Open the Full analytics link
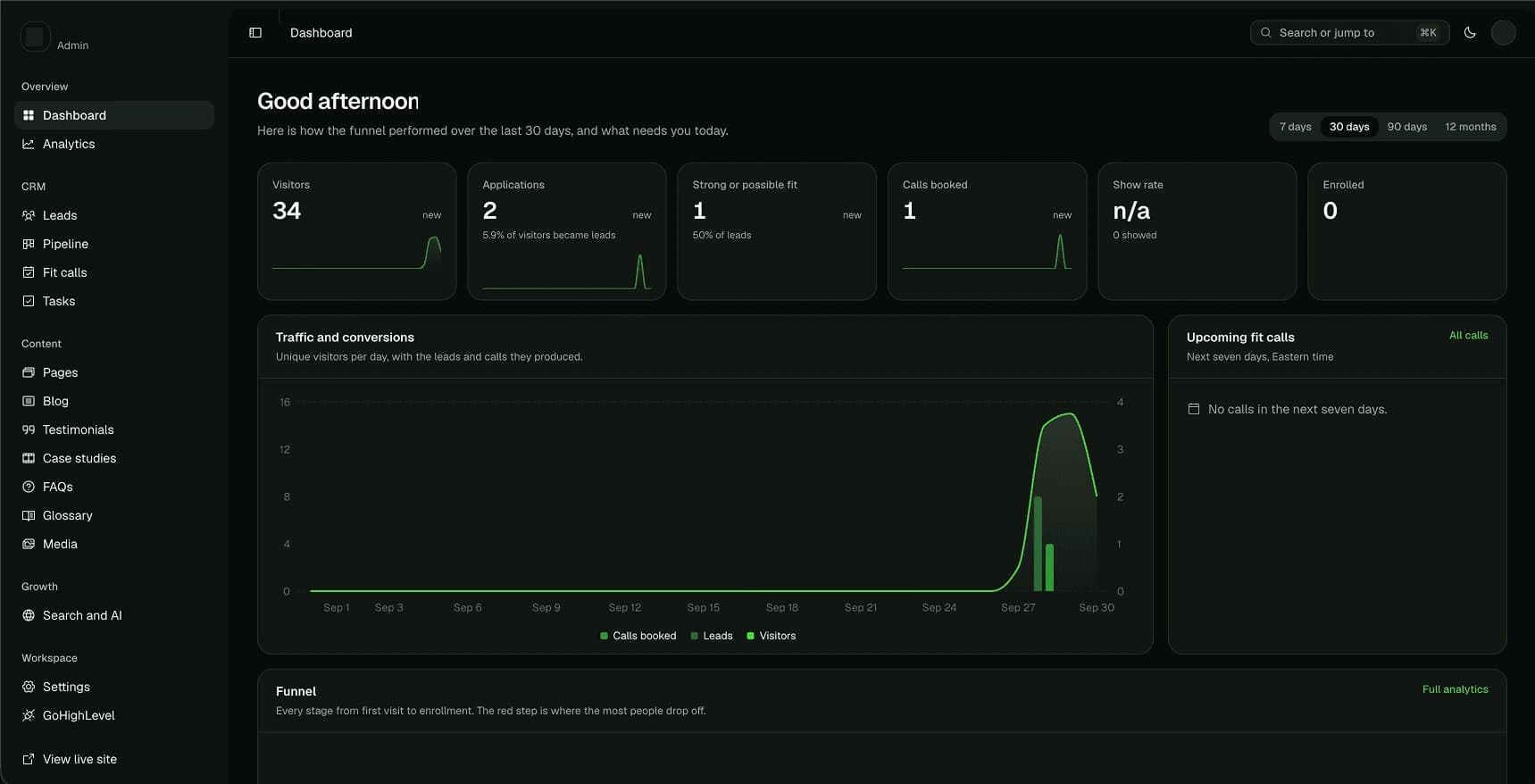This screenshot has width=1535, height=784. [1456, 689]
